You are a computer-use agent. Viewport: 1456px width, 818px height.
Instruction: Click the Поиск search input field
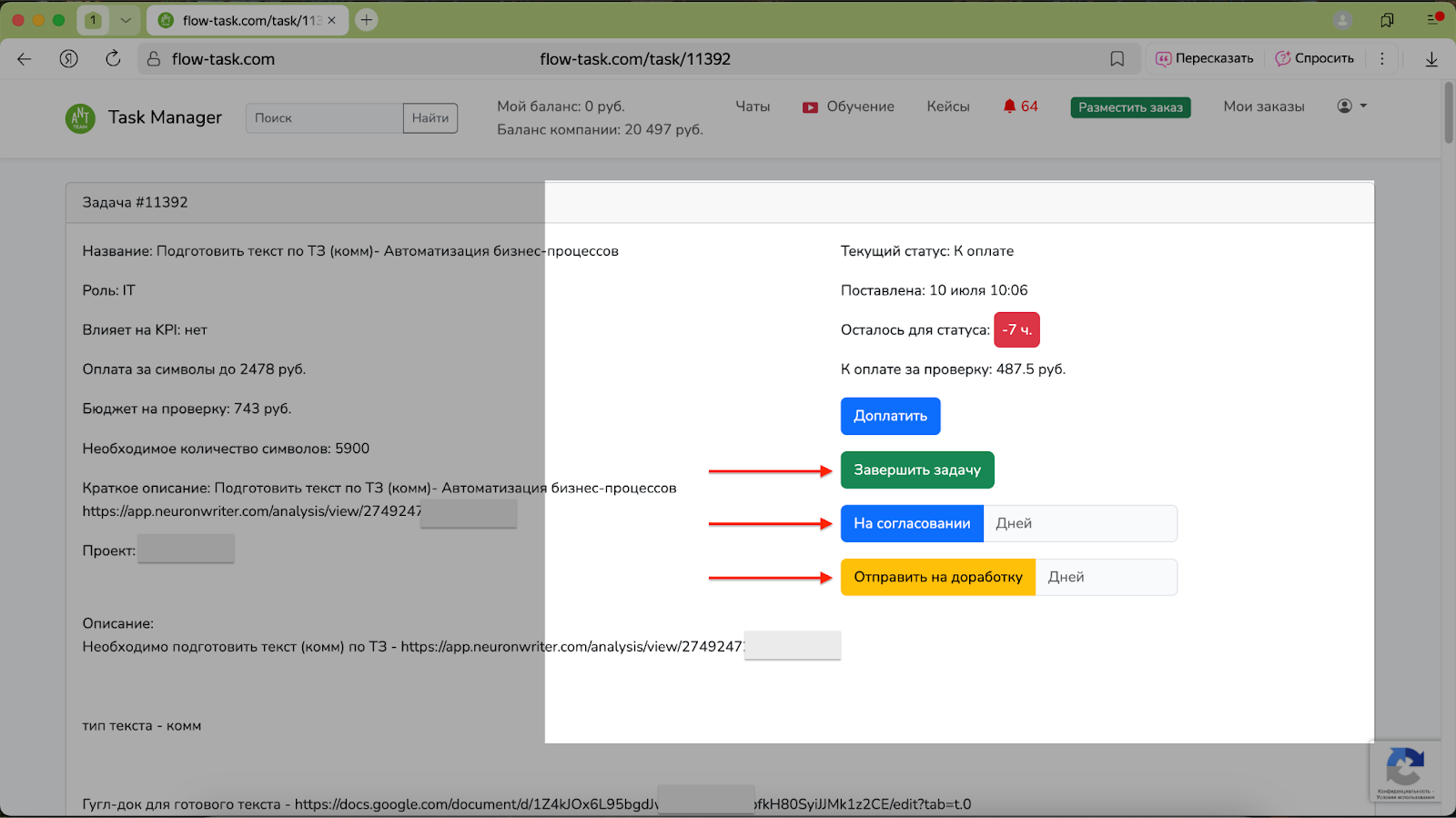pos(324,118)
